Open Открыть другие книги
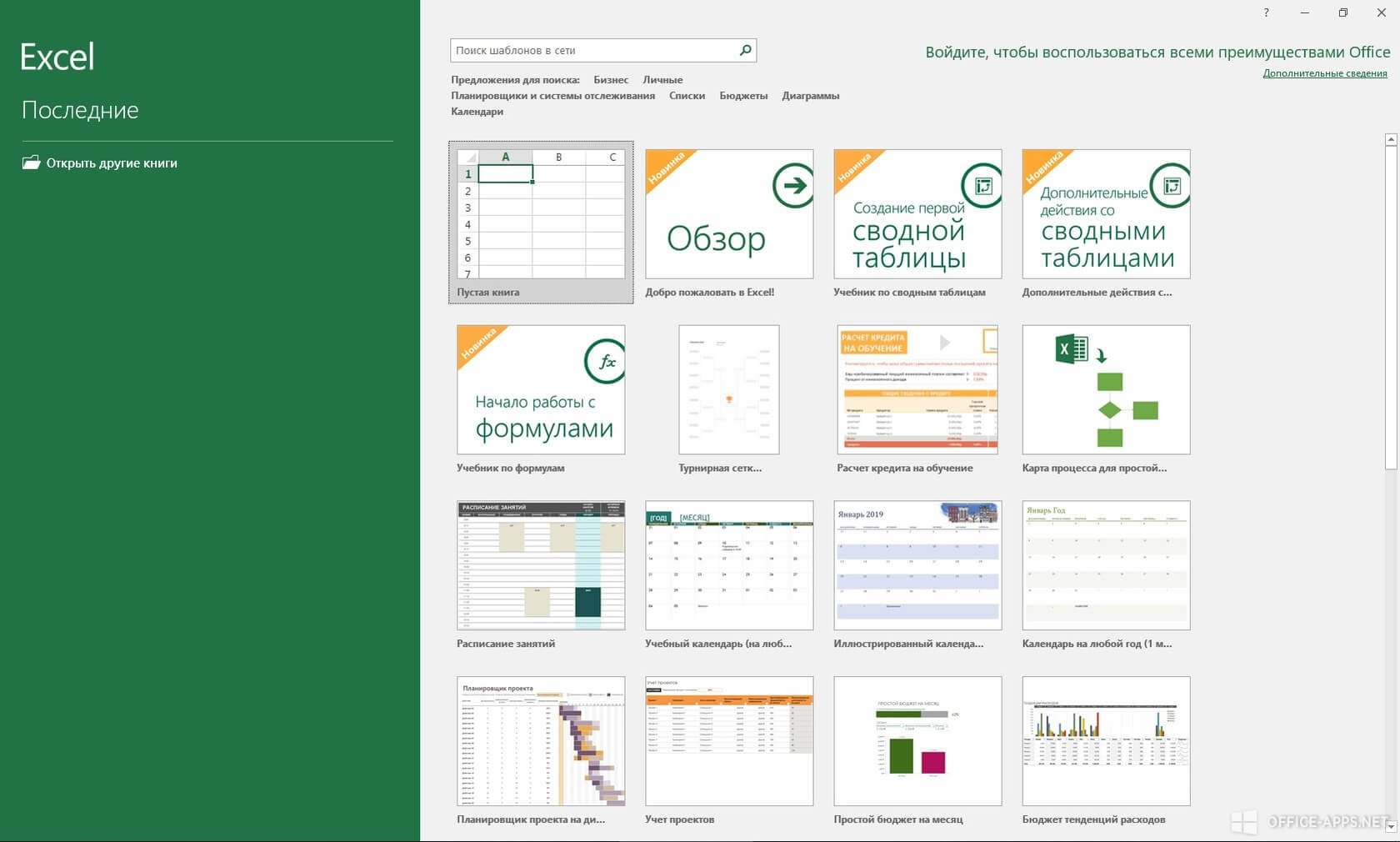 coord(112,163)
